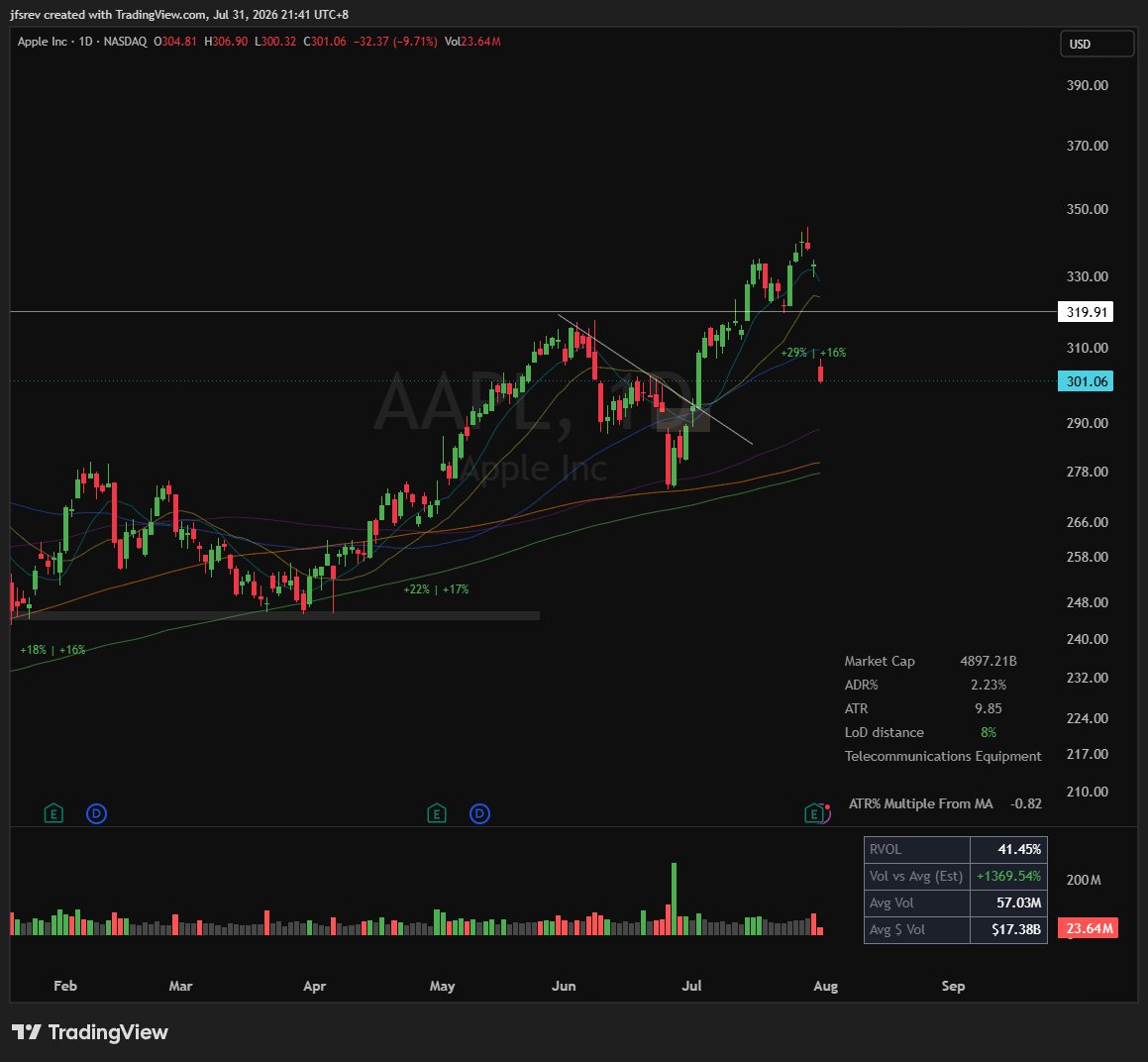
Task: Click the Aug label on time axis
Action: point(826,986)
